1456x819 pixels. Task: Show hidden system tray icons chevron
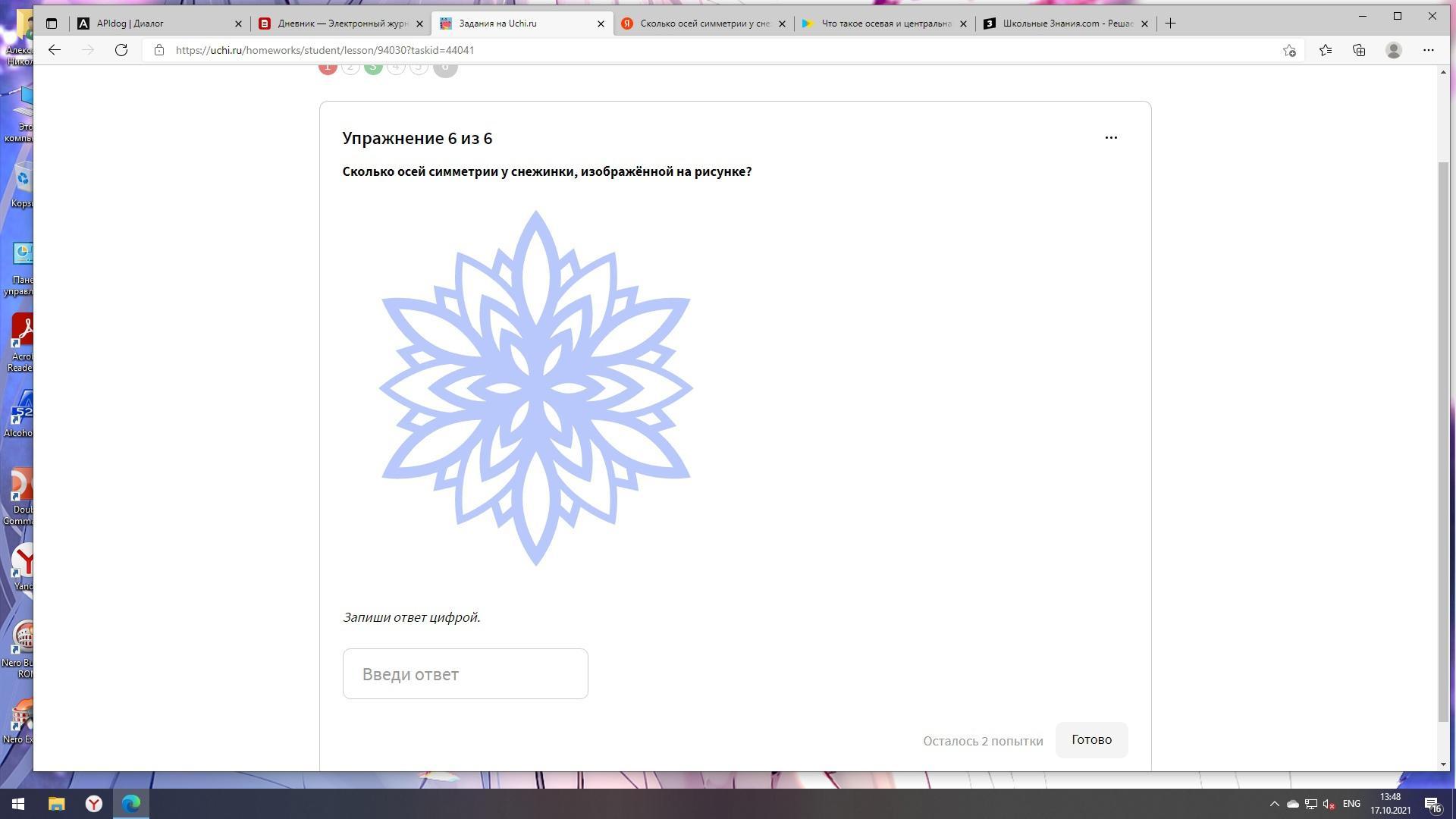(x=1274, y=804)
